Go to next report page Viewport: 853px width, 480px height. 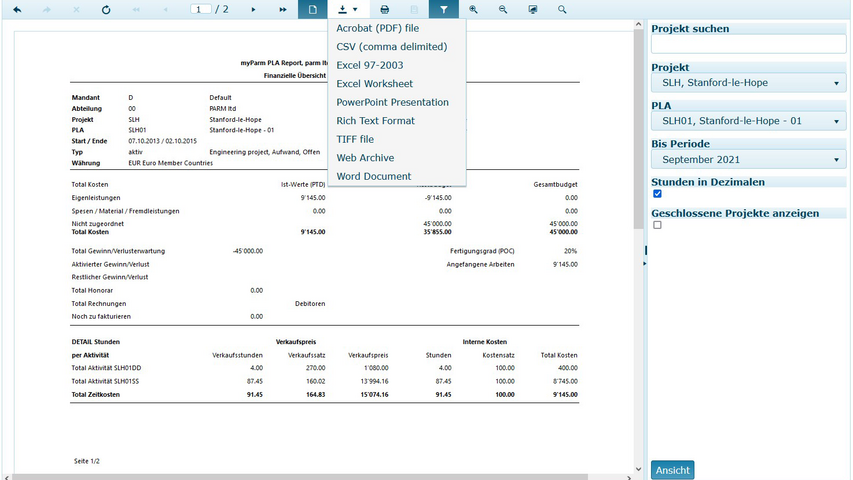point(253,9)
